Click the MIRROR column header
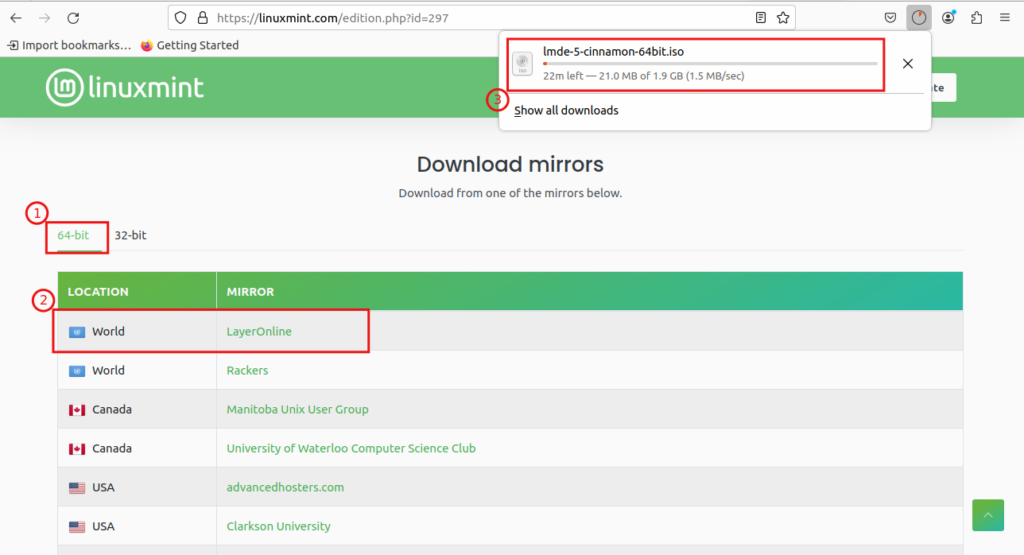Viewport: 1024px width, 555px height. pyautogui.click(x=250, y=292)
